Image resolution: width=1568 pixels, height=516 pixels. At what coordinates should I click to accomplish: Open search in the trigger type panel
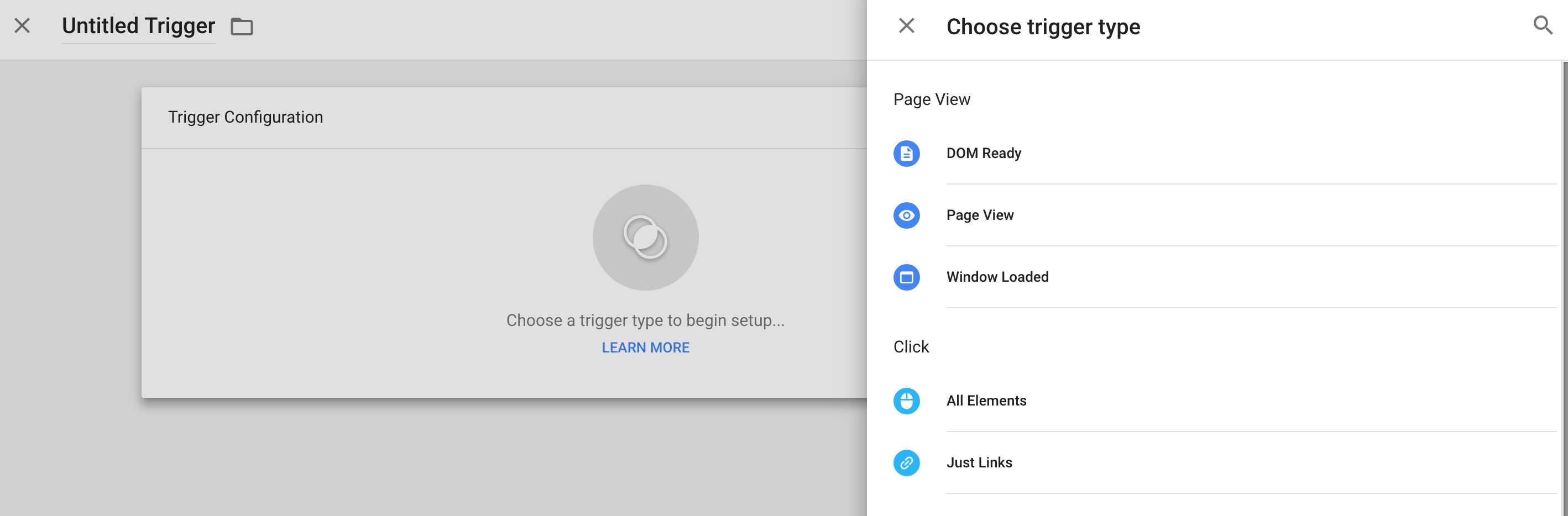pyautogui.click(x=1542, y=25)
